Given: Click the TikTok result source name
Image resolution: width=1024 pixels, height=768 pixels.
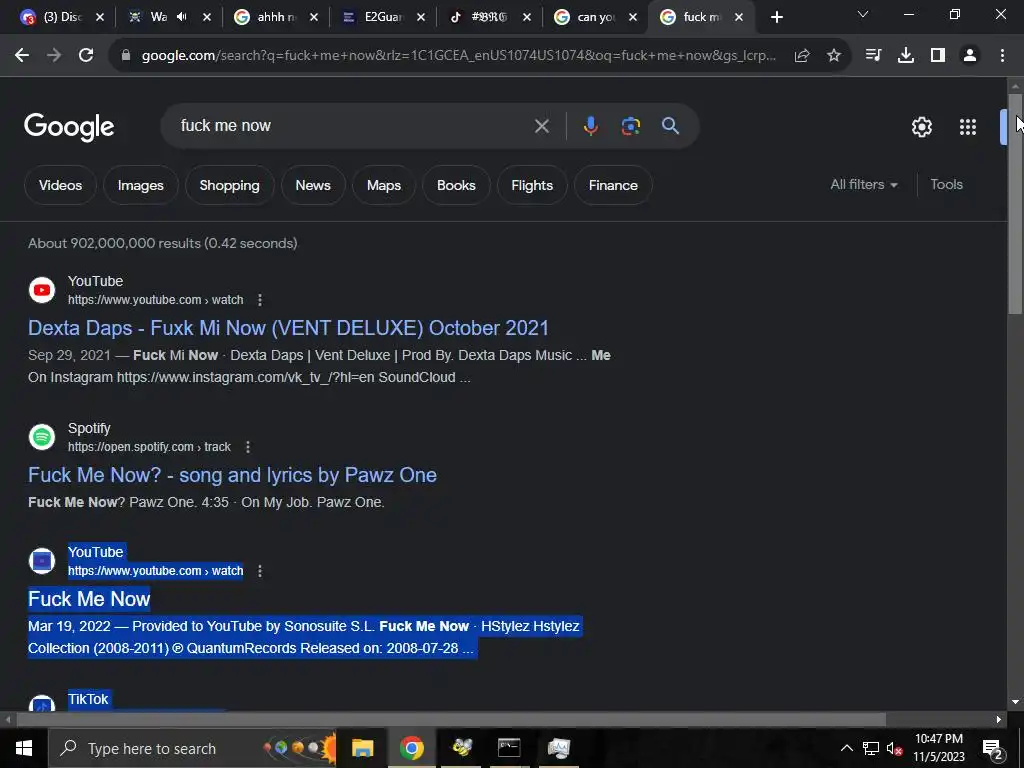Looking at the screenshot, I should pyautogui.click(x=88, y=699).
